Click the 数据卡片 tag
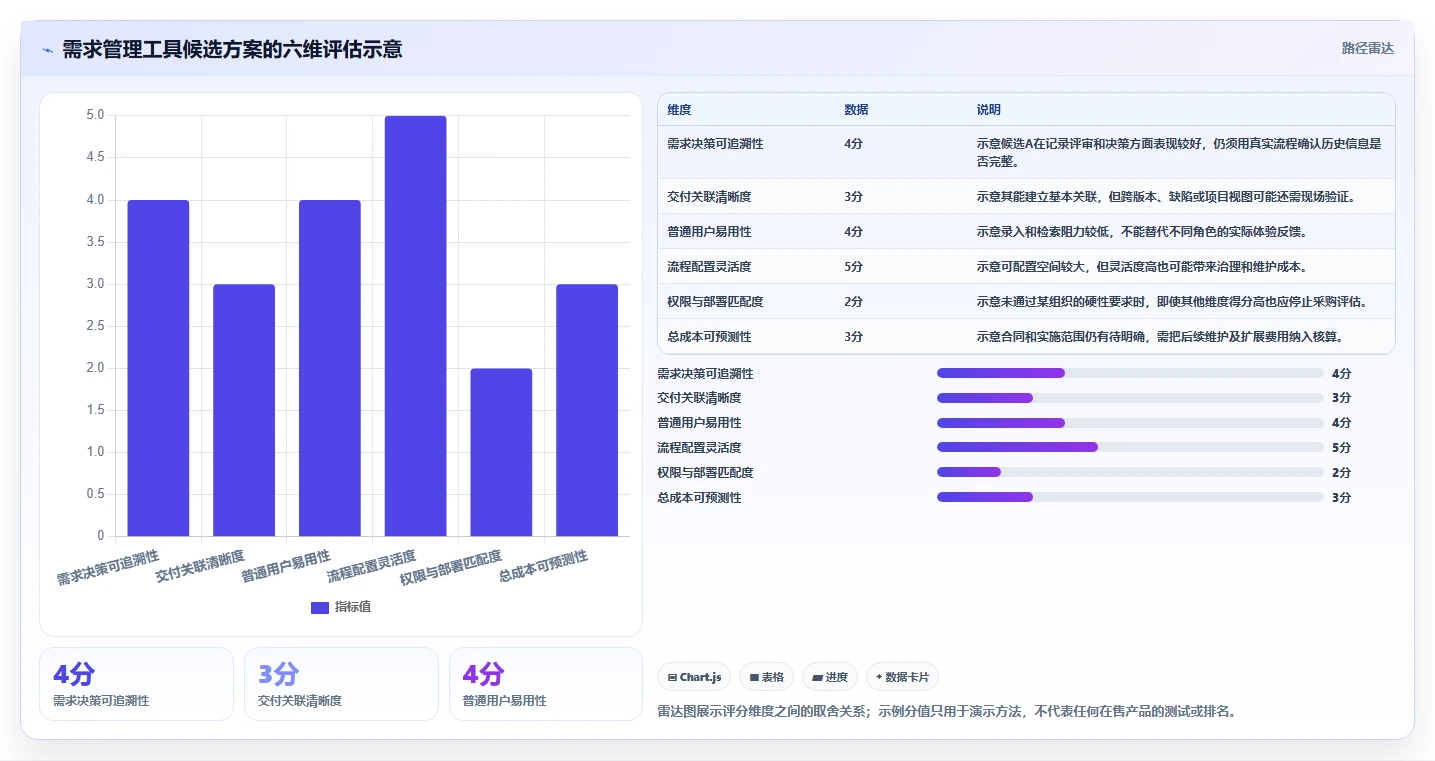The height and width of the screenshot is (761, 1435). pyautogui.click(x=902, y=677)
